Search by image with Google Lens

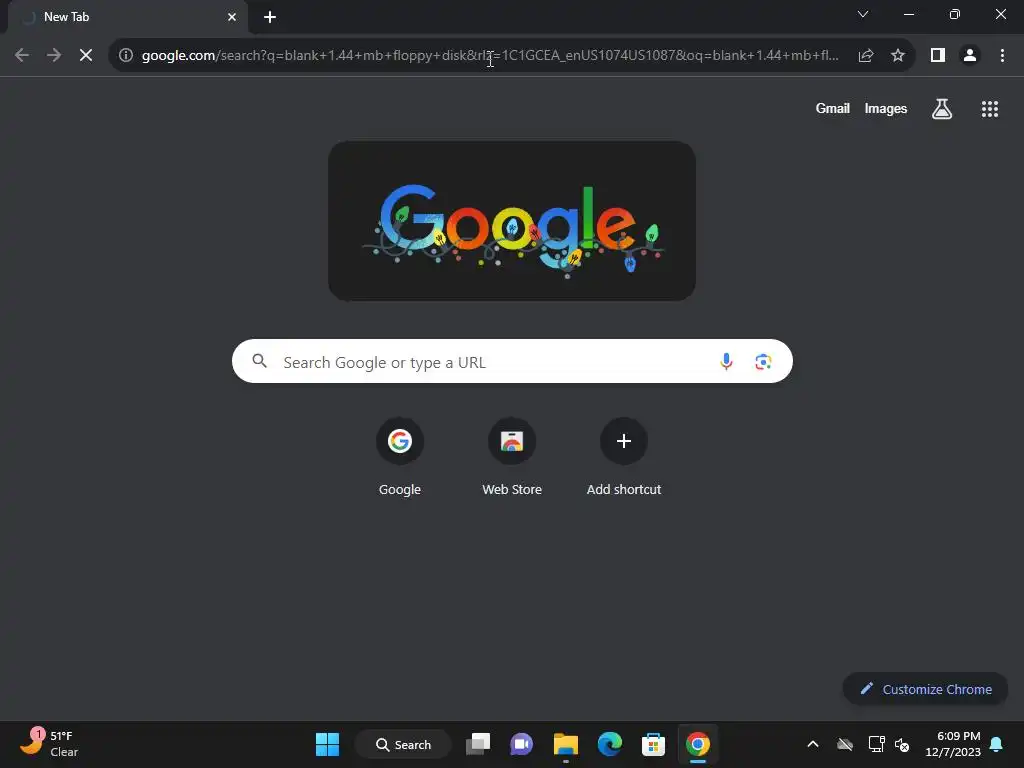point(763,361)
